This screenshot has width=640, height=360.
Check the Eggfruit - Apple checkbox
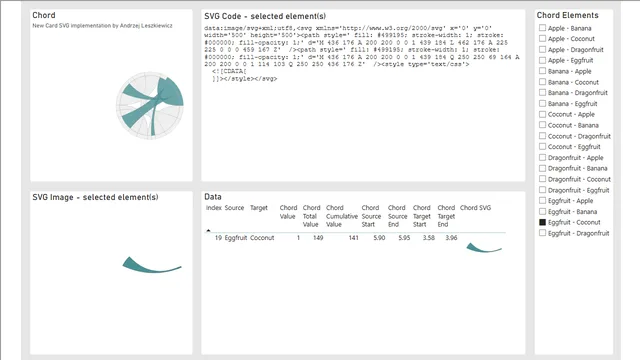click(542, 200)
